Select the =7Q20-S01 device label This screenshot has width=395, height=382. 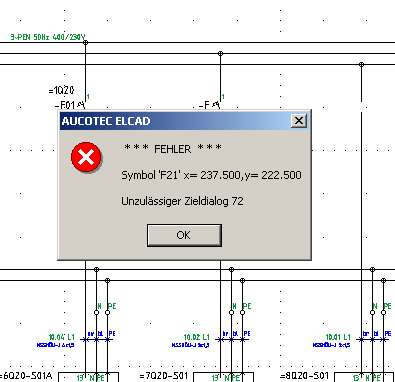tap(164, 376)
